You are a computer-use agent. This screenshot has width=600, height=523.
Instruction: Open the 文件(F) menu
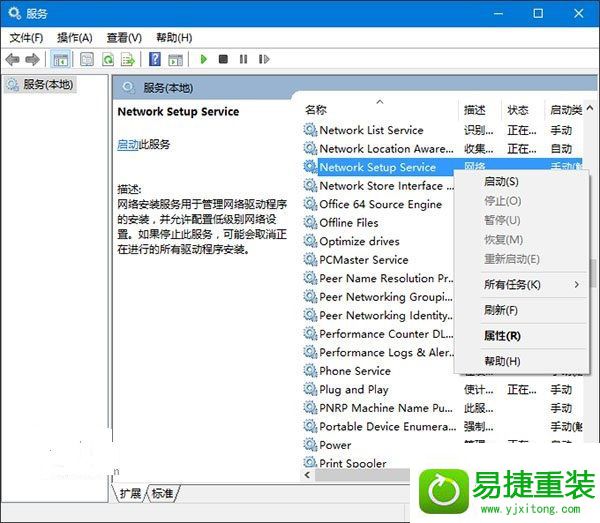26,38
